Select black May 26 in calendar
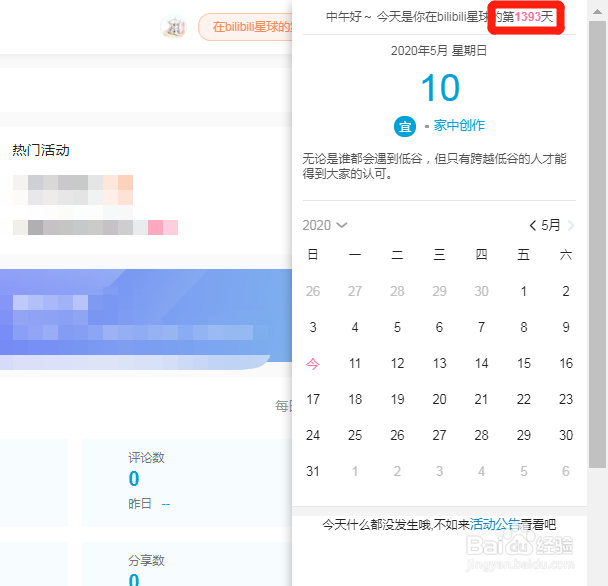This screenshot has width=608, height=586. click(397, 436)
